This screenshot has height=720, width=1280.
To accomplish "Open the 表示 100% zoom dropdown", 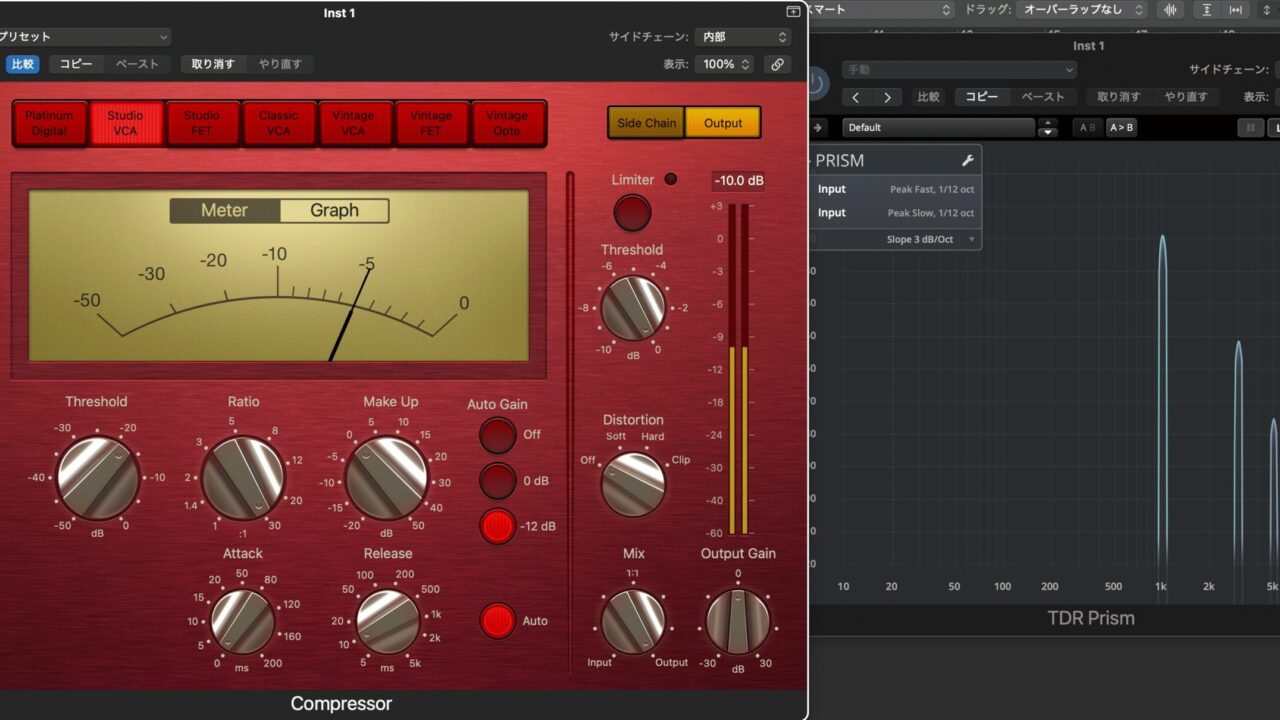I will [x=725, y=64].
